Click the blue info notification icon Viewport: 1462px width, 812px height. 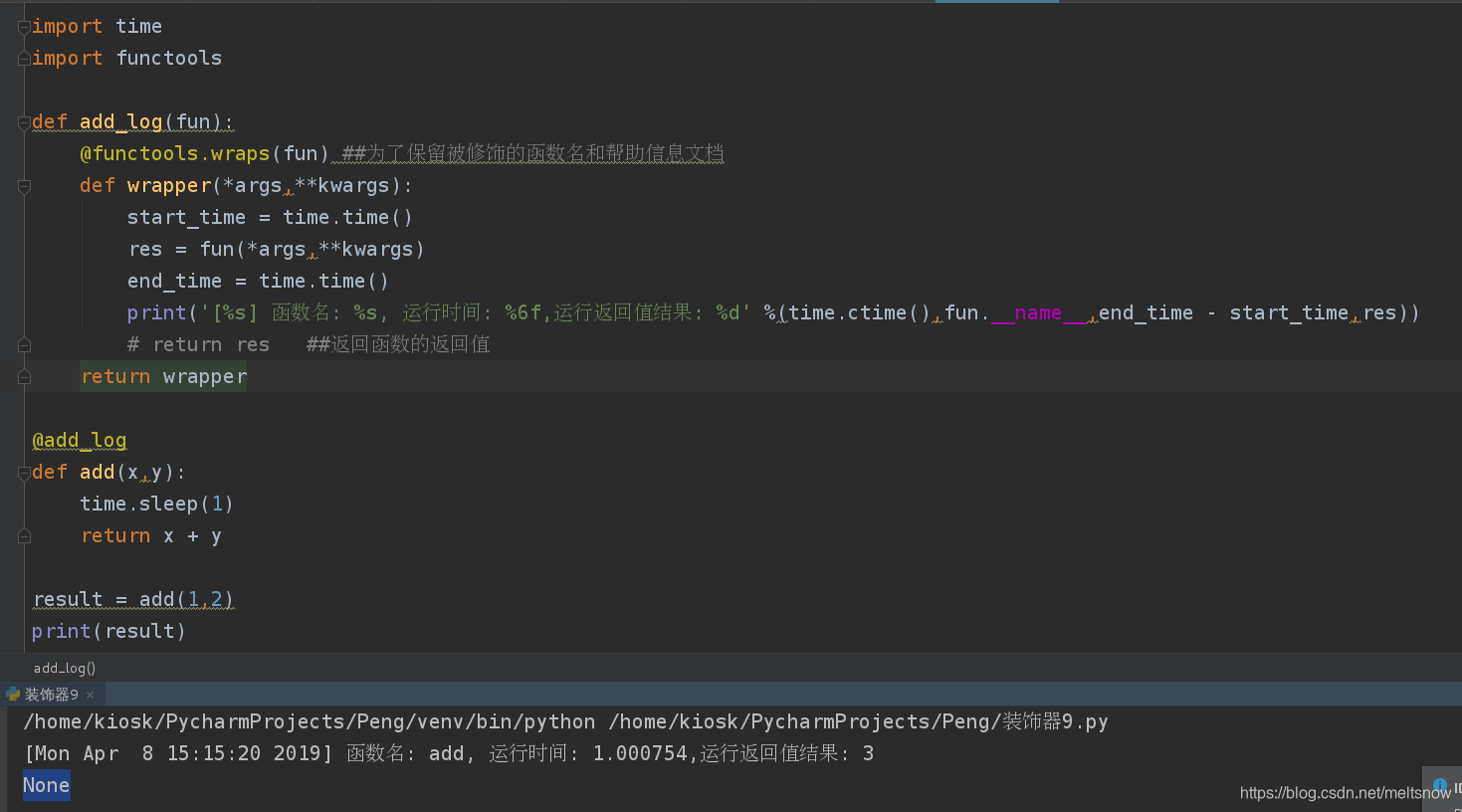(x=1439, y=785)
